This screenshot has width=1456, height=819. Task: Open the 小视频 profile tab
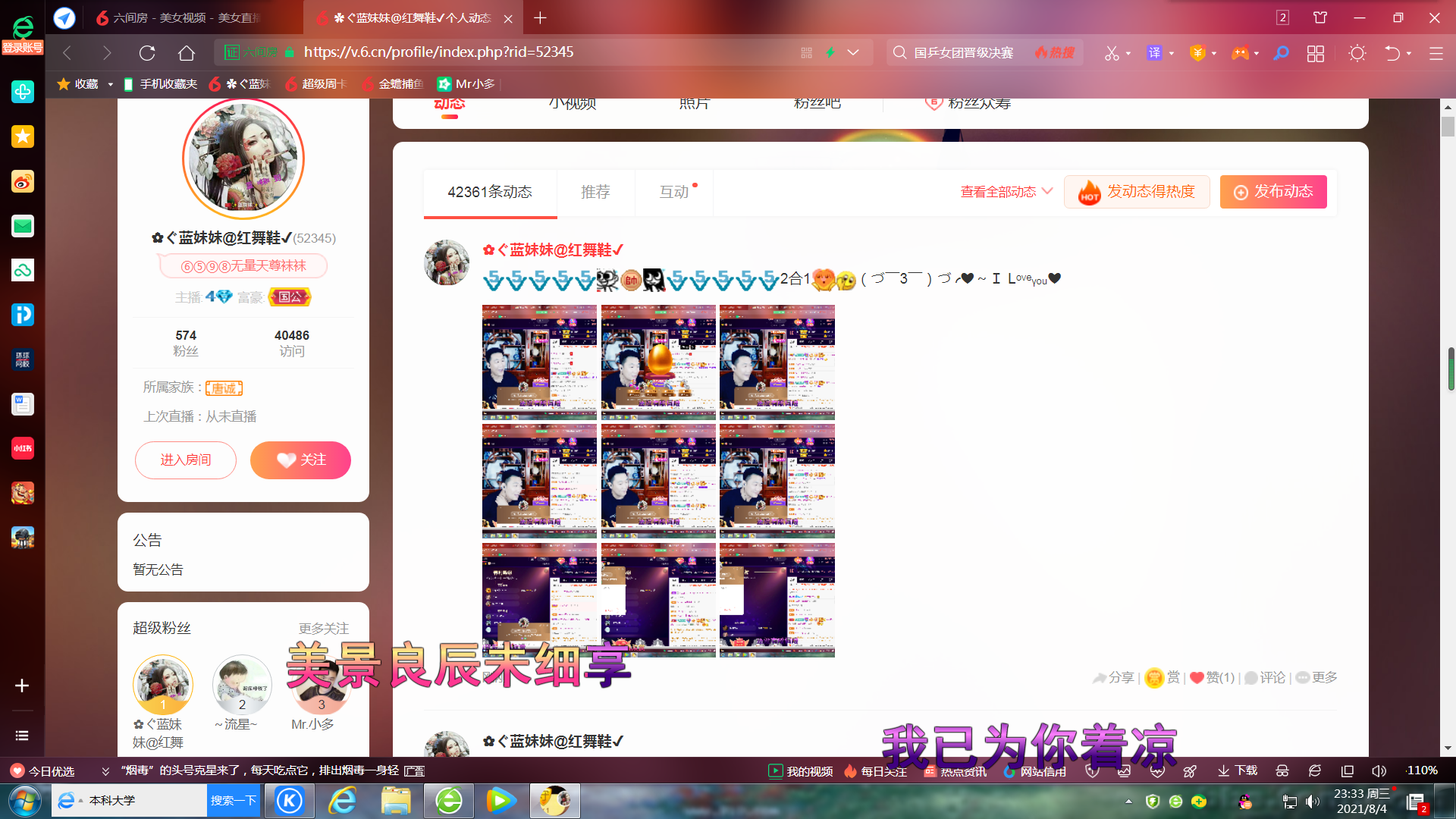(573, 103)
